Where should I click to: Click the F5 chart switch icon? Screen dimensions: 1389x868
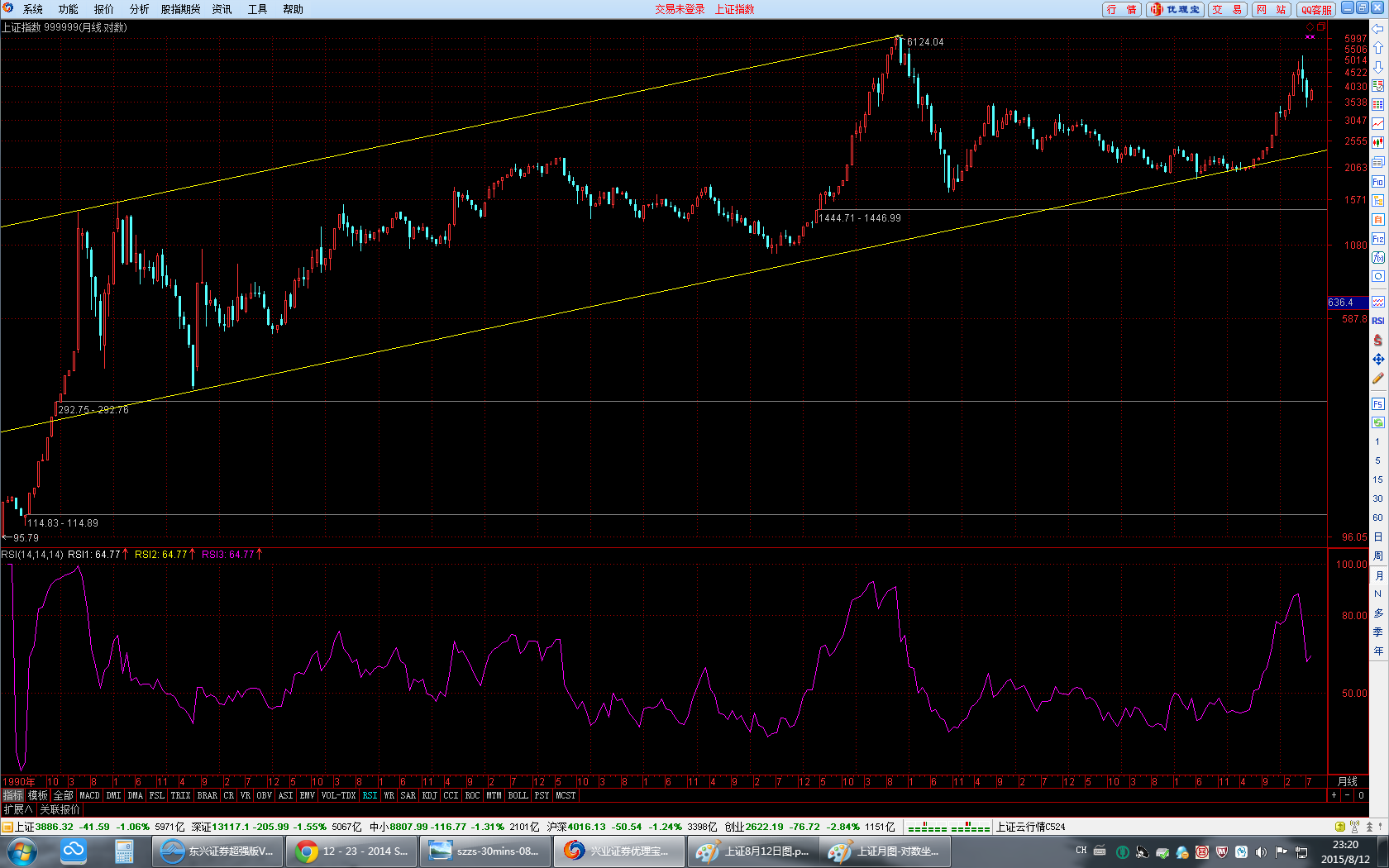click(x=1377, y=404)
